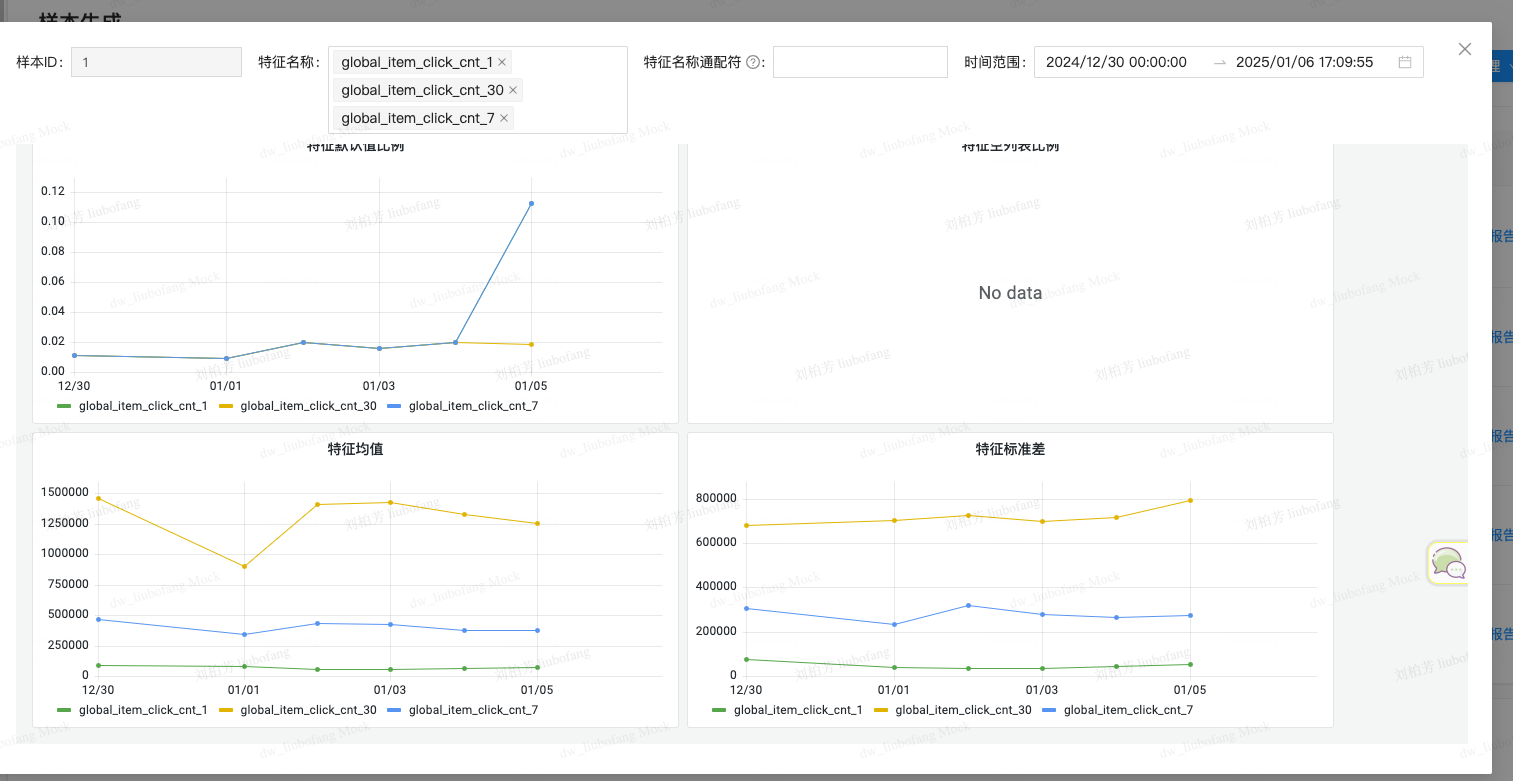Click the yellow line's 01/01 dip in 特征均值
1513x781 pixels.
(244, 566)
